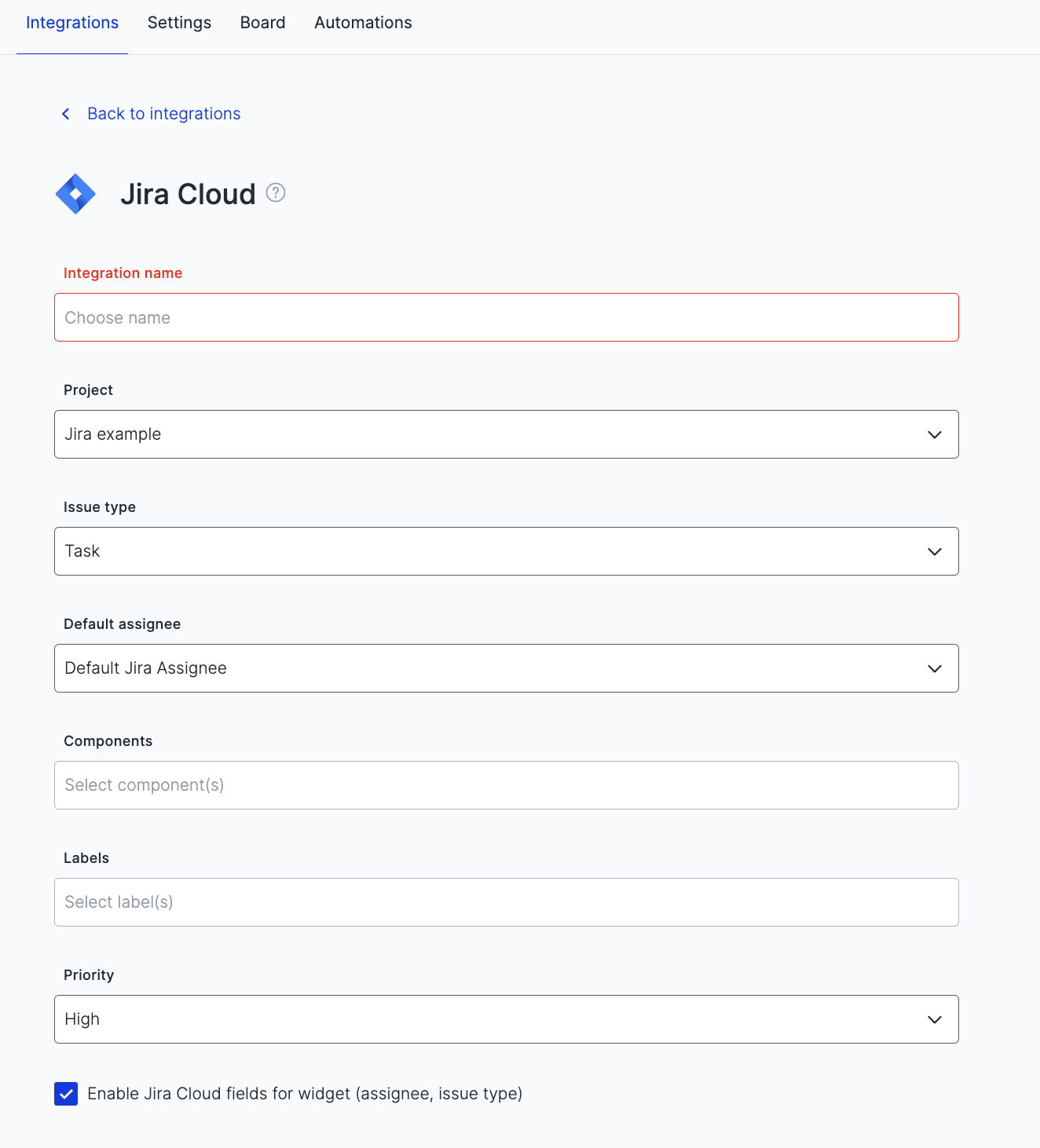Click the Jira Cloud logo icon
The height and width of the screenshot is (1148, 1040).
pos(75,193)
